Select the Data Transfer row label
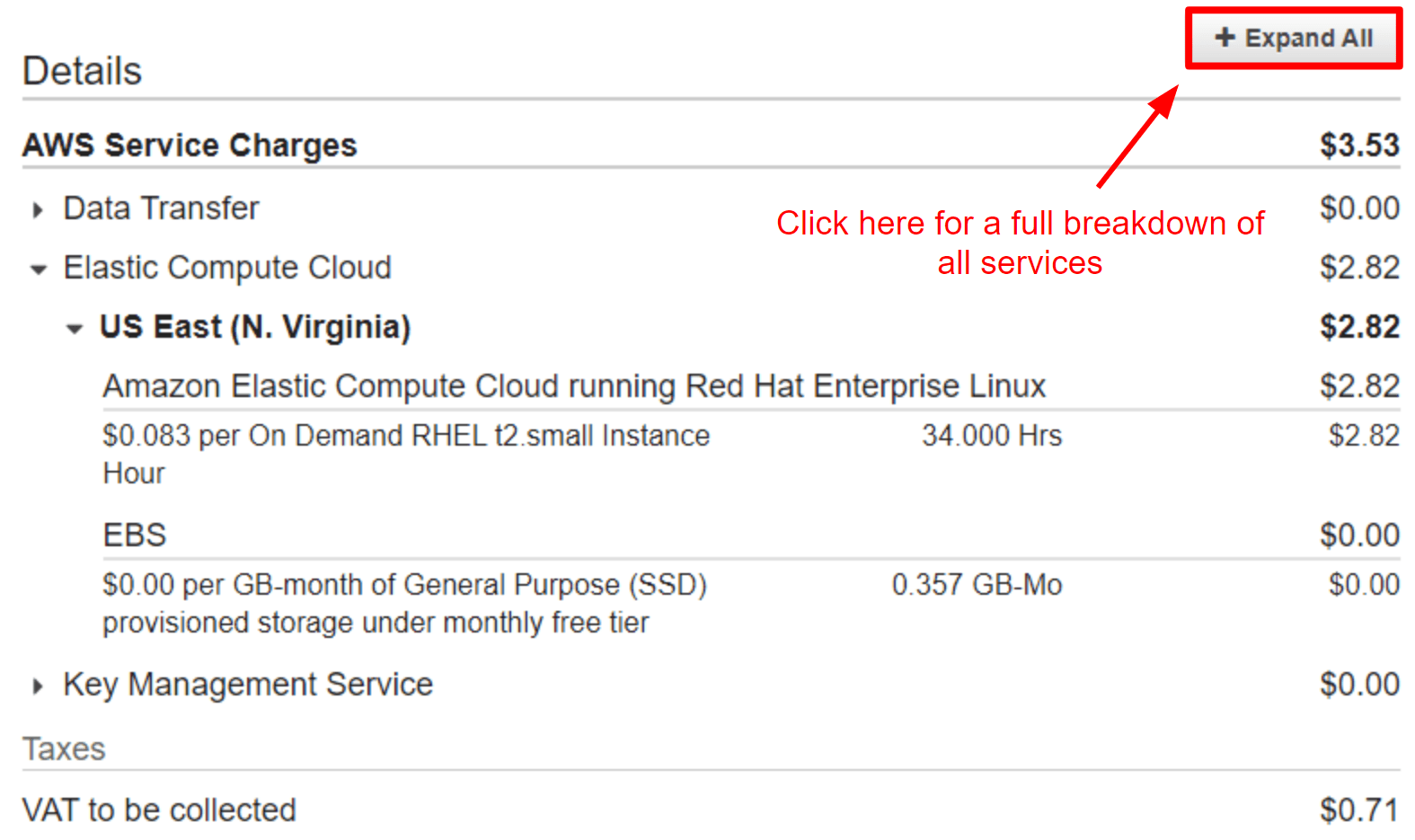The image size is (1415, 840). (161, 208)
